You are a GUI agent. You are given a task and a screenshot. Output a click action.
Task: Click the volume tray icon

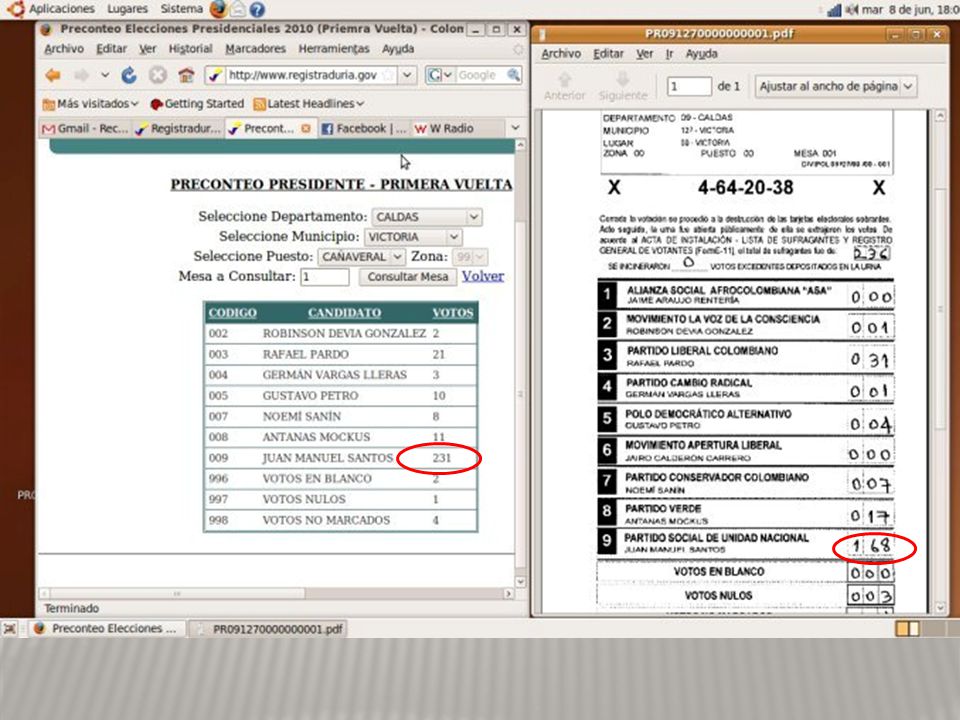pos(852,10)
